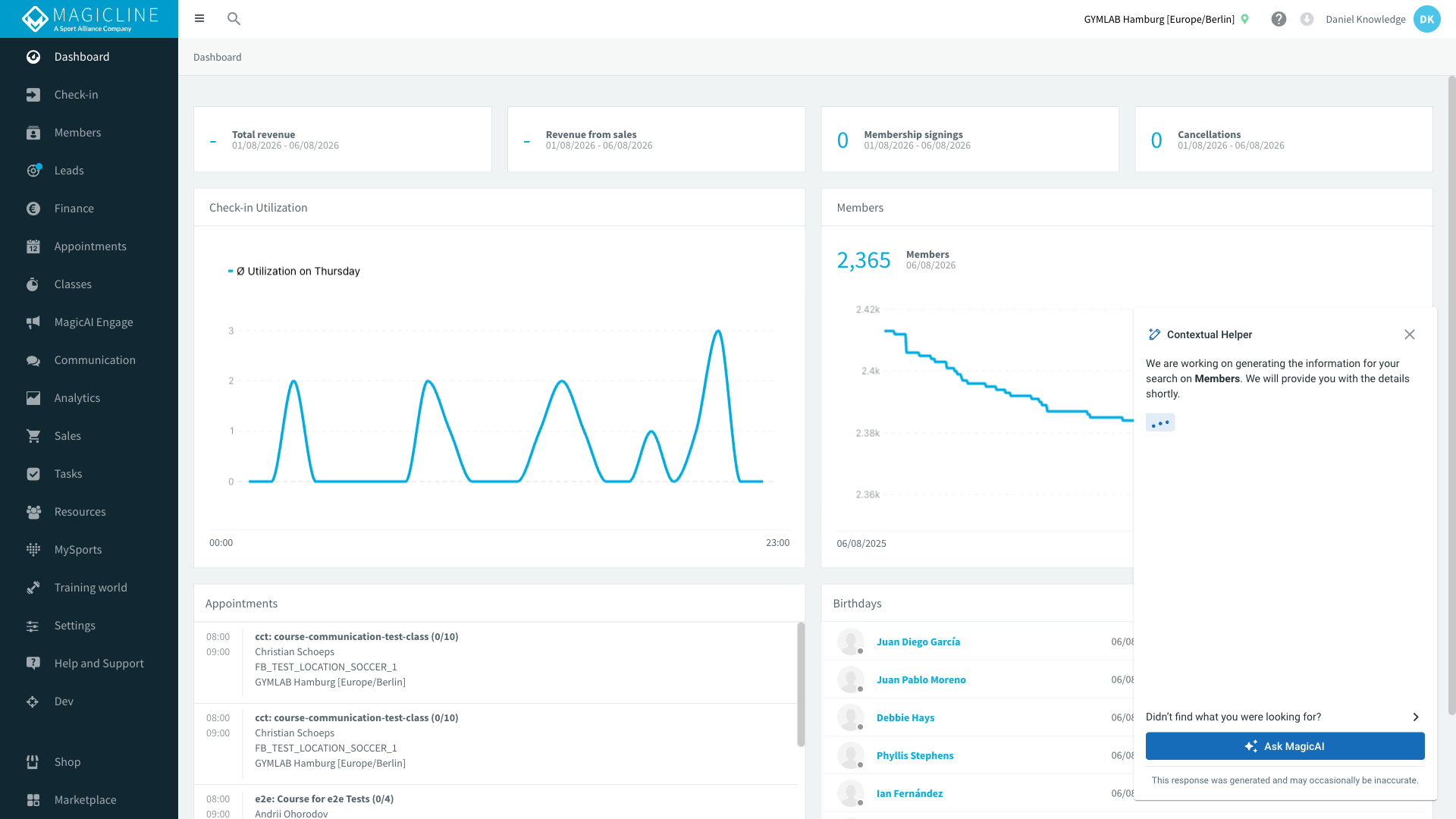Click the Help and Support icon

(33, 664)
